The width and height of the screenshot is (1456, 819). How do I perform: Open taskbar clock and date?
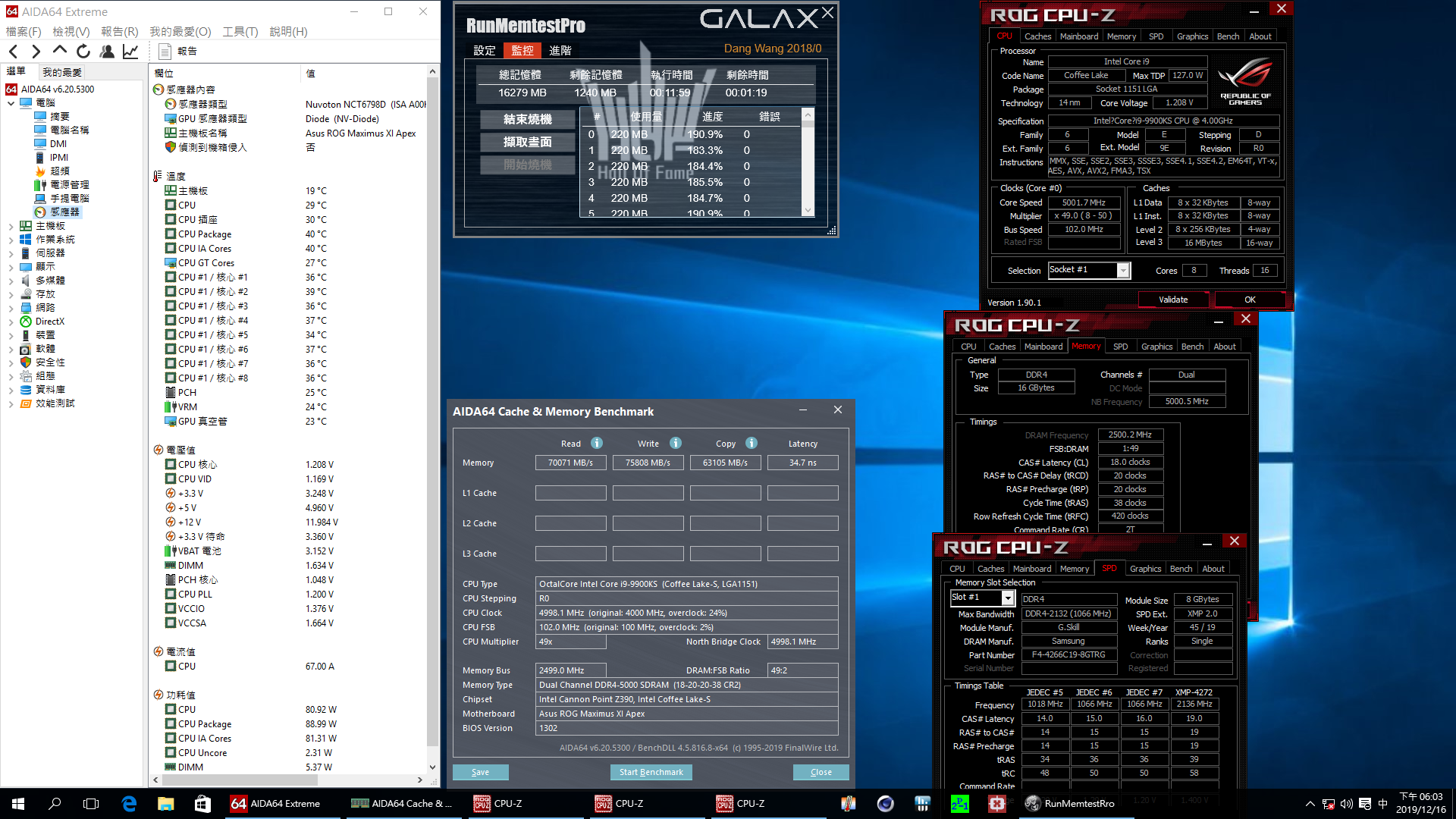[x=1420, y=804]
